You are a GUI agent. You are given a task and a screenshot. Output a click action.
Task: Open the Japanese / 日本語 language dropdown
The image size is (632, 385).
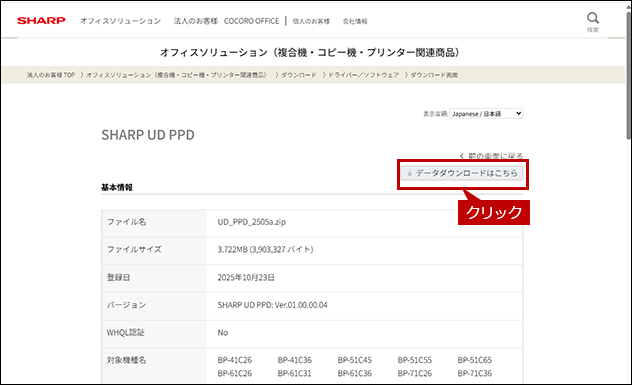486,114
